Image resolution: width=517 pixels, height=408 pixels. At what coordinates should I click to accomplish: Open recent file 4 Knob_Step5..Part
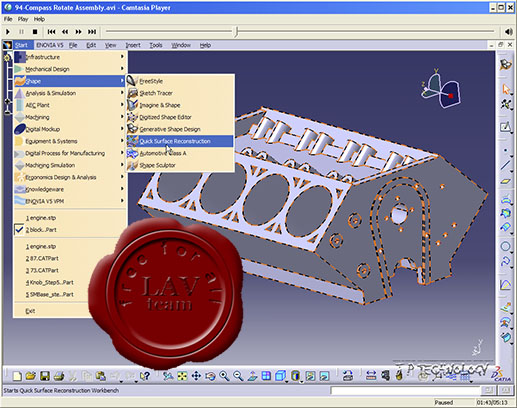50,282
